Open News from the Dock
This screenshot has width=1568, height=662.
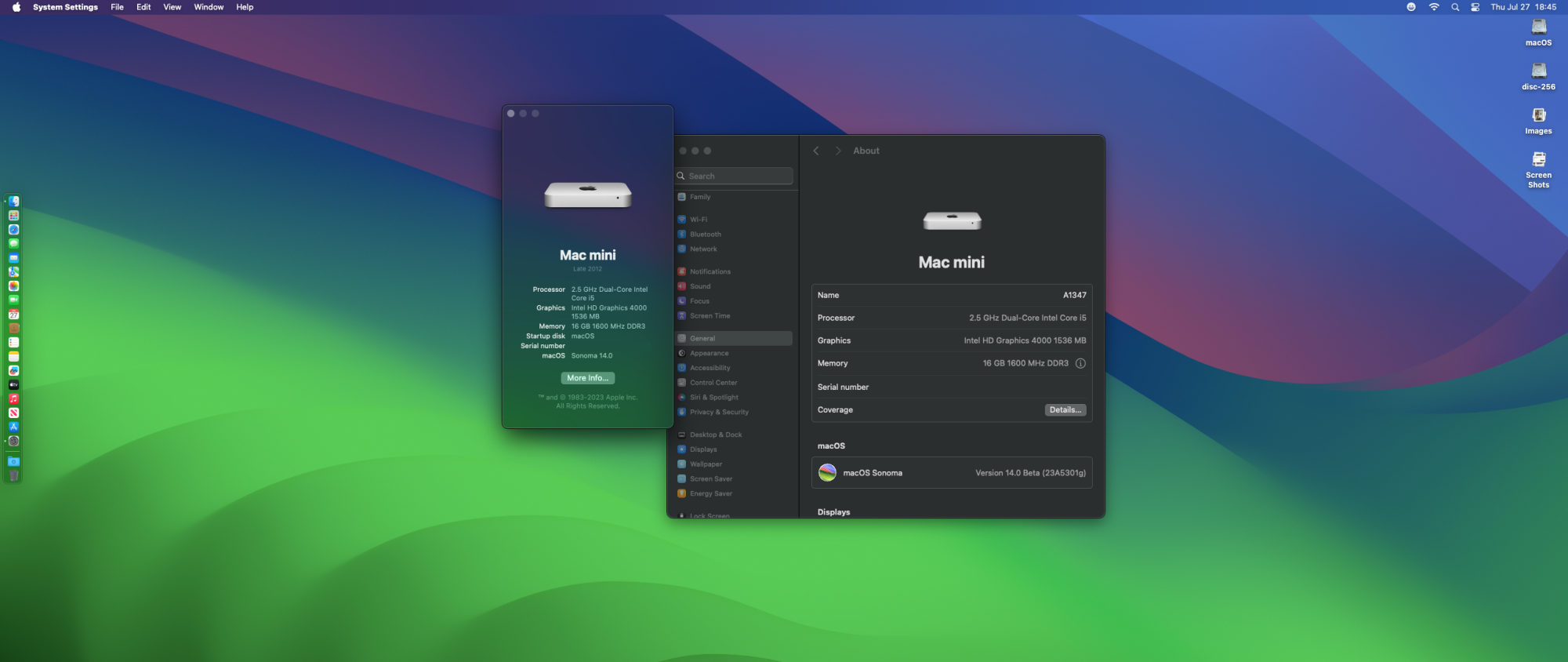tap(13, 413)
